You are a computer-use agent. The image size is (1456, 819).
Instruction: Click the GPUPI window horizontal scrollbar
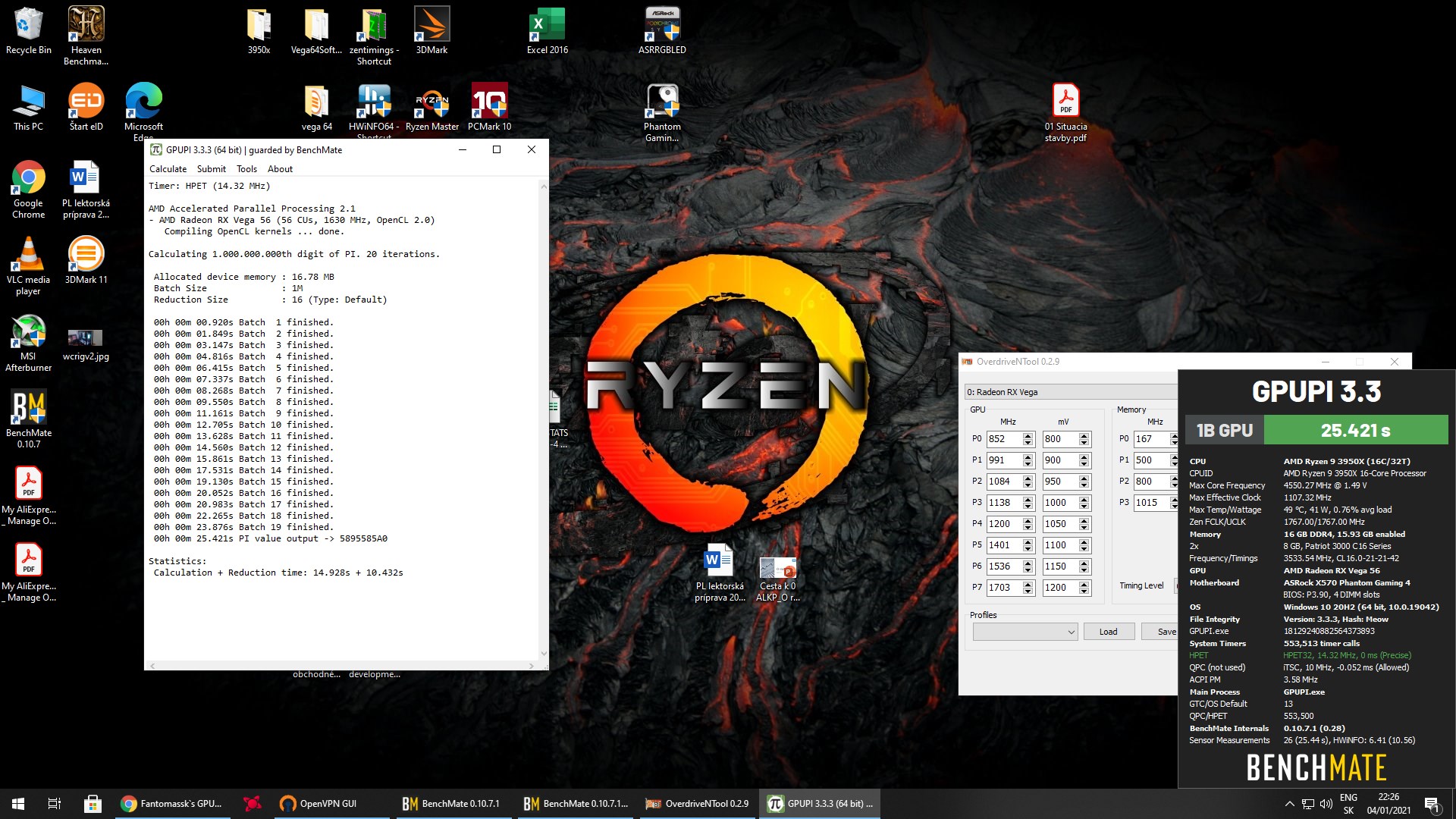point(344,666)
